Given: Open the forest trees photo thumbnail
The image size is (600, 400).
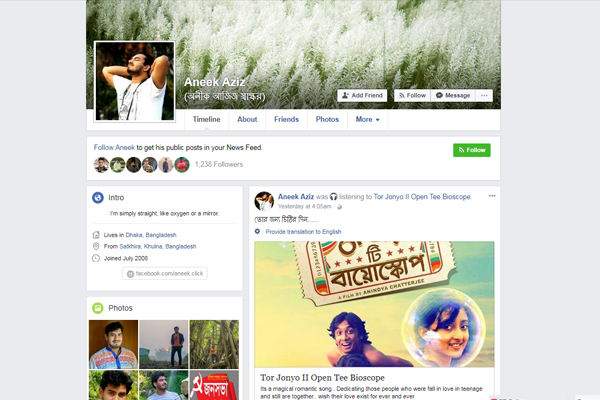Looking at the screenshot, I should point(214,344).
